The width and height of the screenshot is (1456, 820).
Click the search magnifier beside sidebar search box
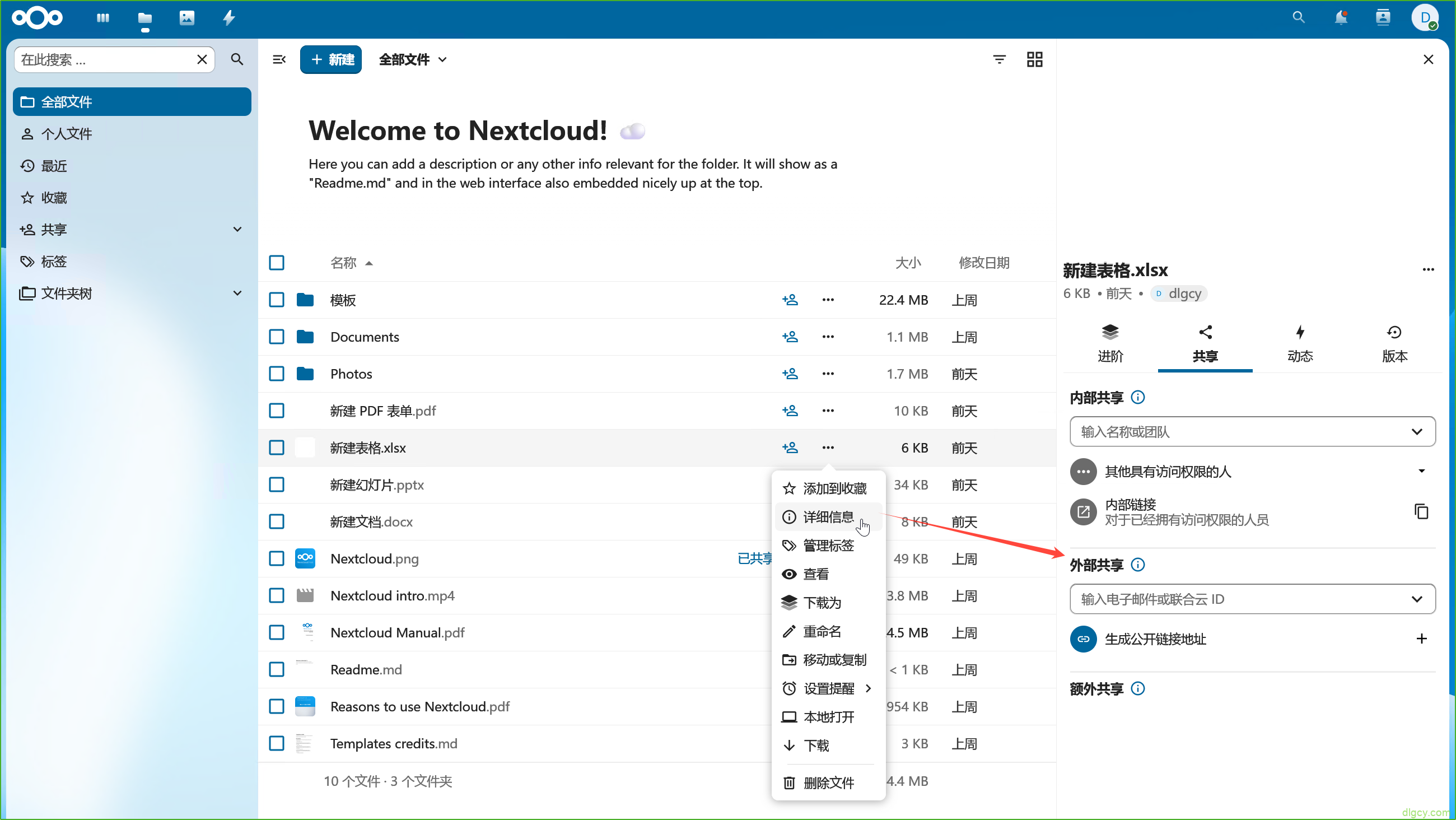(237, 59)
